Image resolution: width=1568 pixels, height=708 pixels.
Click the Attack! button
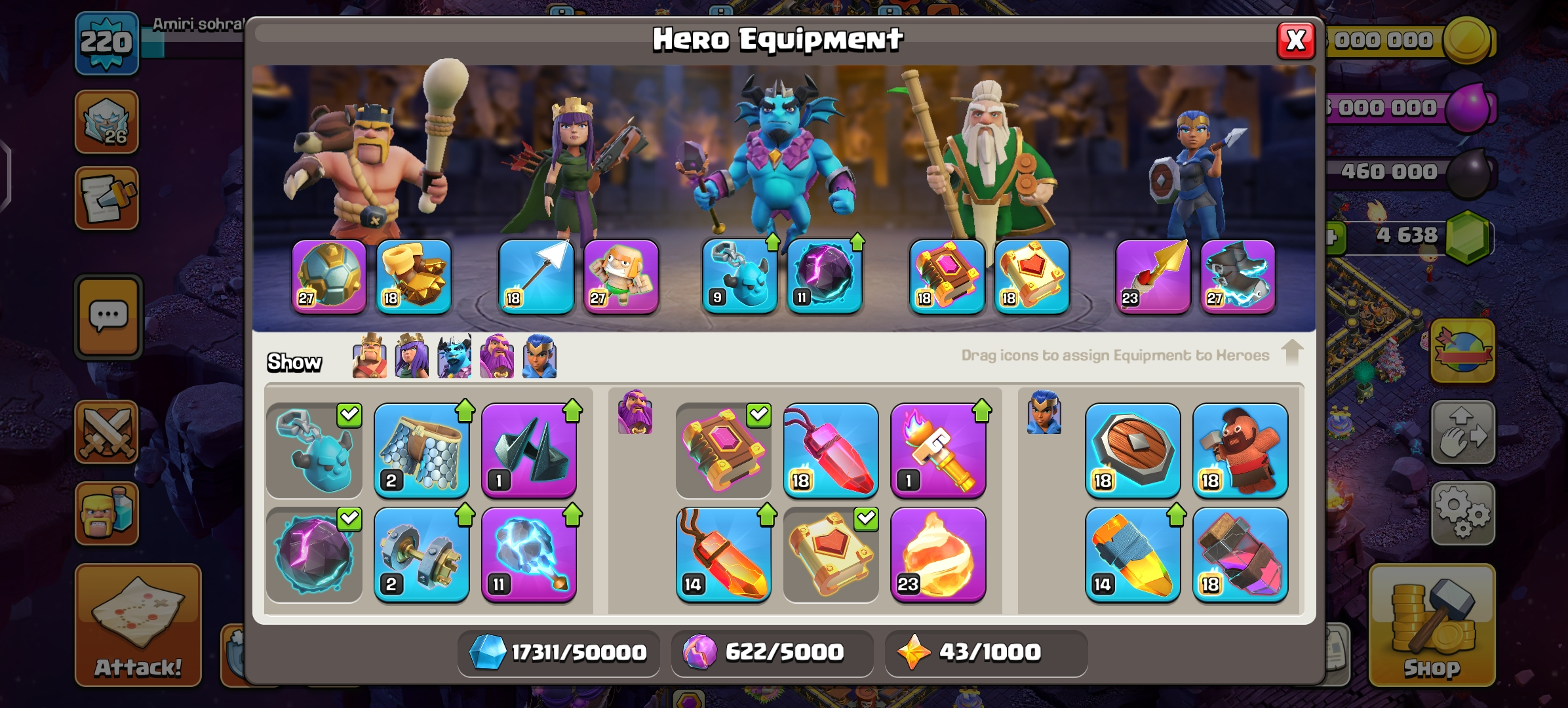pos(138,625)
